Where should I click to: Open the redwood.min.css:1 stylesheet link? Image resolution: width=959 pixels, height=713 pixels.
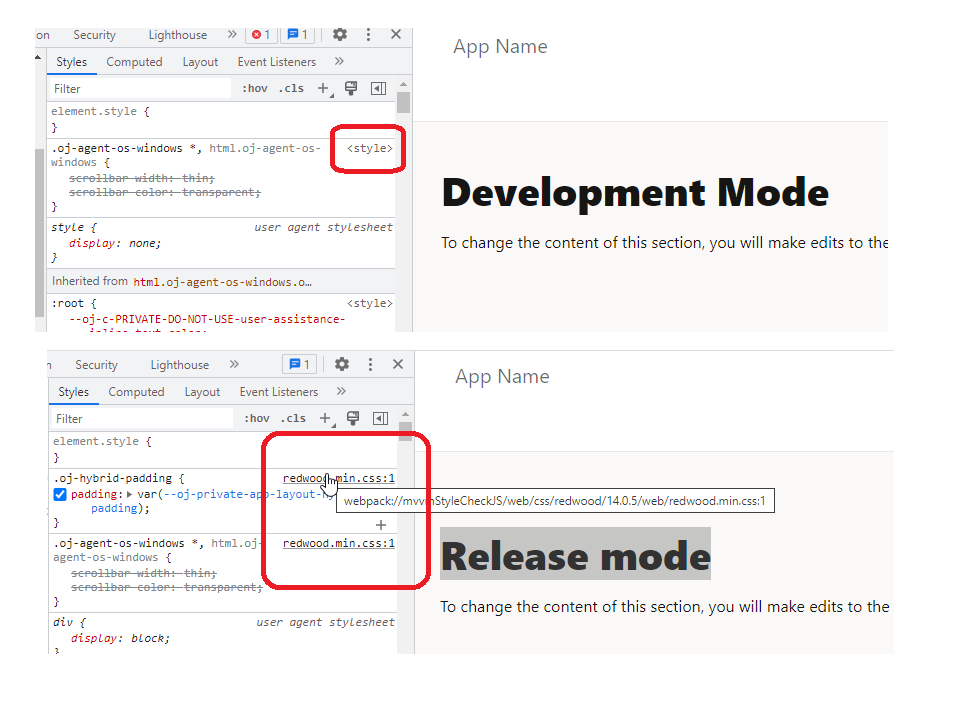(x=337, y=477)
